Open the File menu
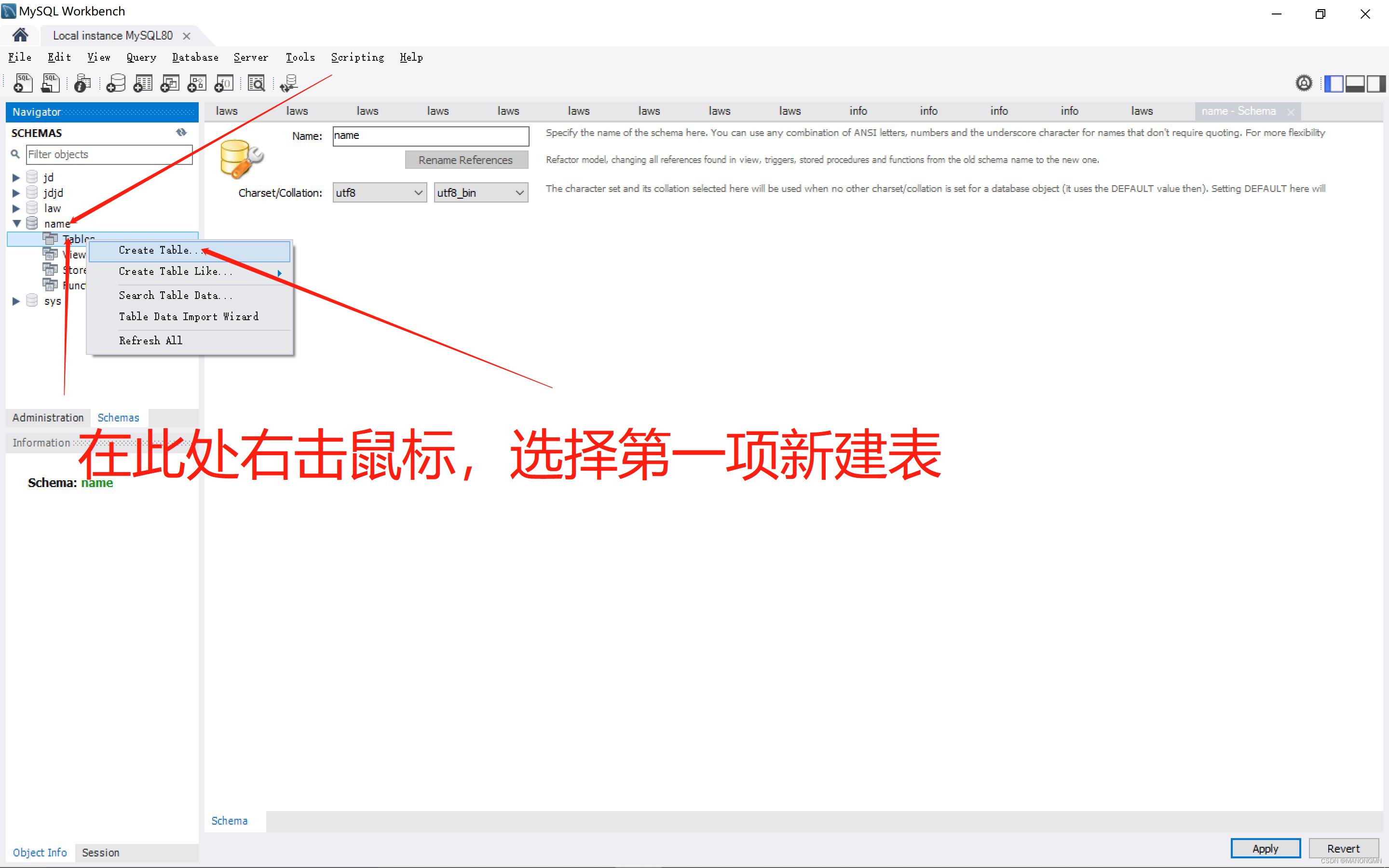 tap(19, 57)
